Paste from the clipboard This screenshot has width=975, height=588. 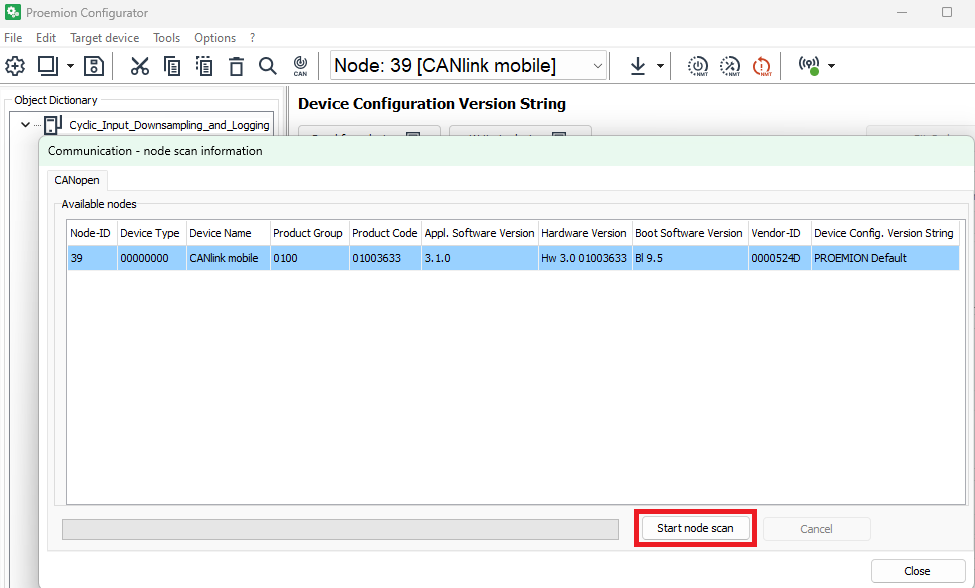point(203,66)
